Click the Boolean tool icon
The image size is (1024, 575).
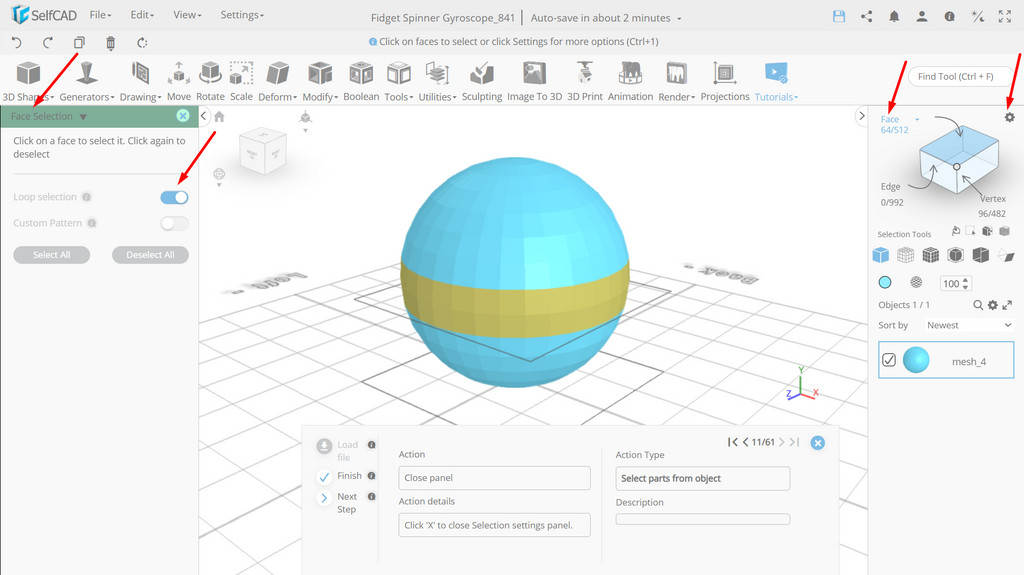coord(360,74)
